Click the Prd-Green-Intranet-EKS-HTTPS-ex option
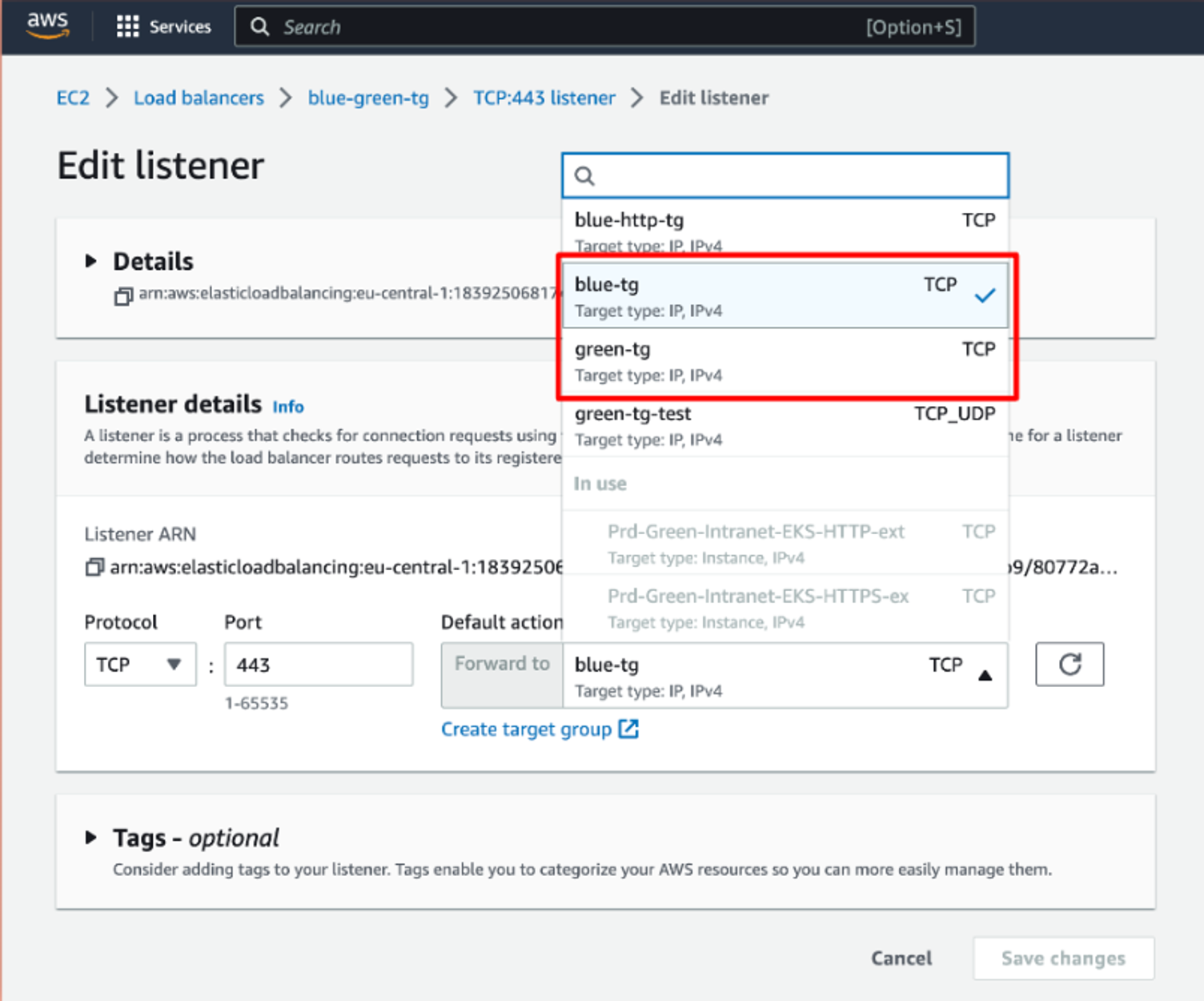 pyautogui.click(x=785, y=609)
